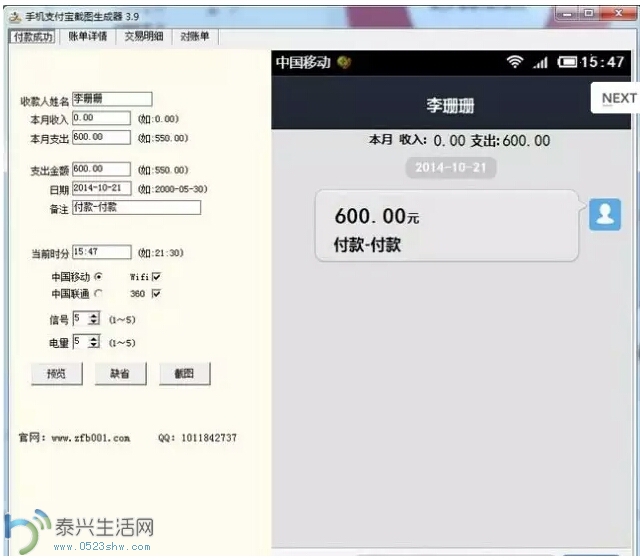Click the 电量 spinner arrows
The height and width of the screenshot is (560, 640).
[94, 342]
